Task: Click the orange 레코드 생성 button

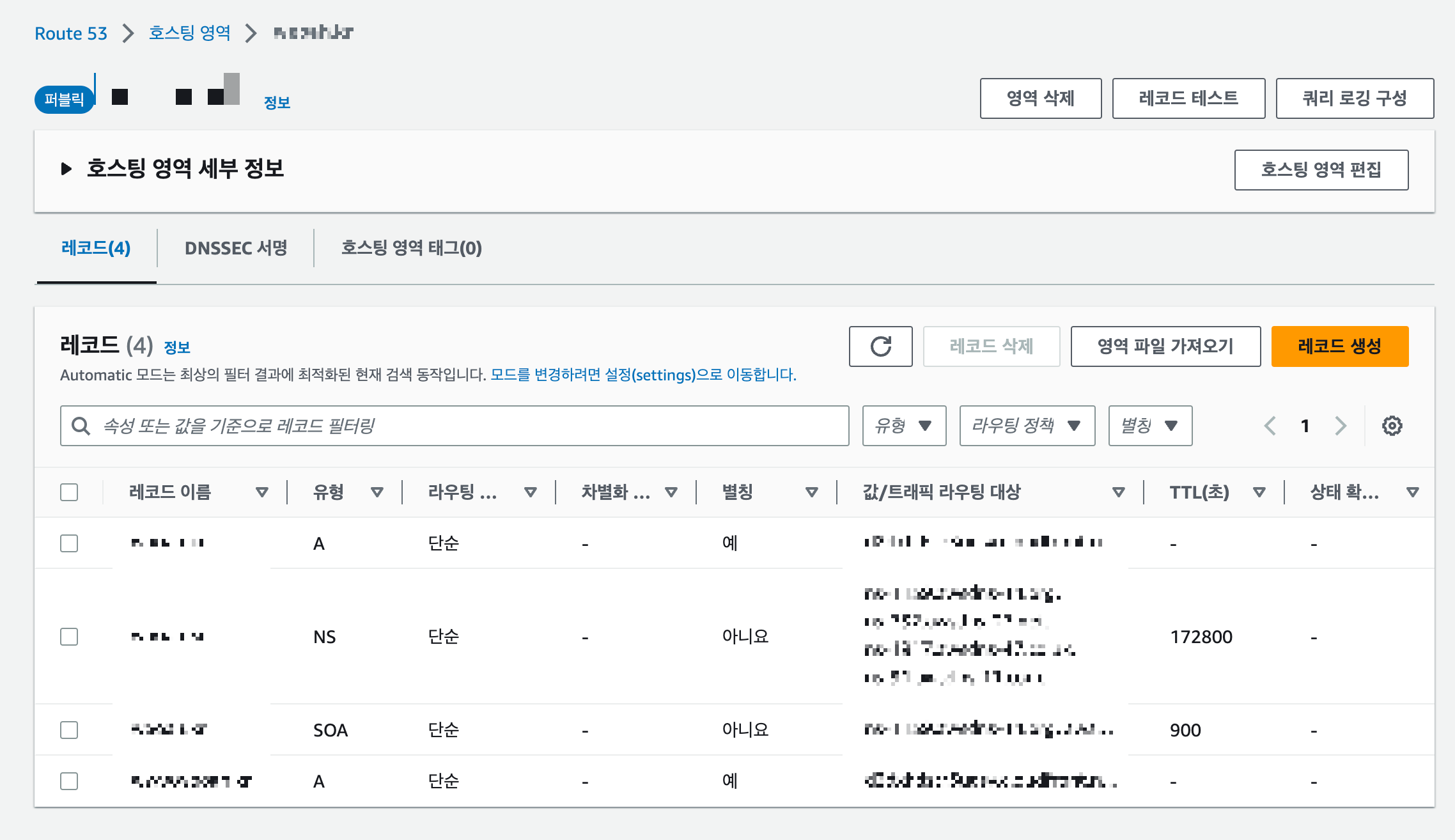Action: pyautogui.click(x=1339, y=346)
